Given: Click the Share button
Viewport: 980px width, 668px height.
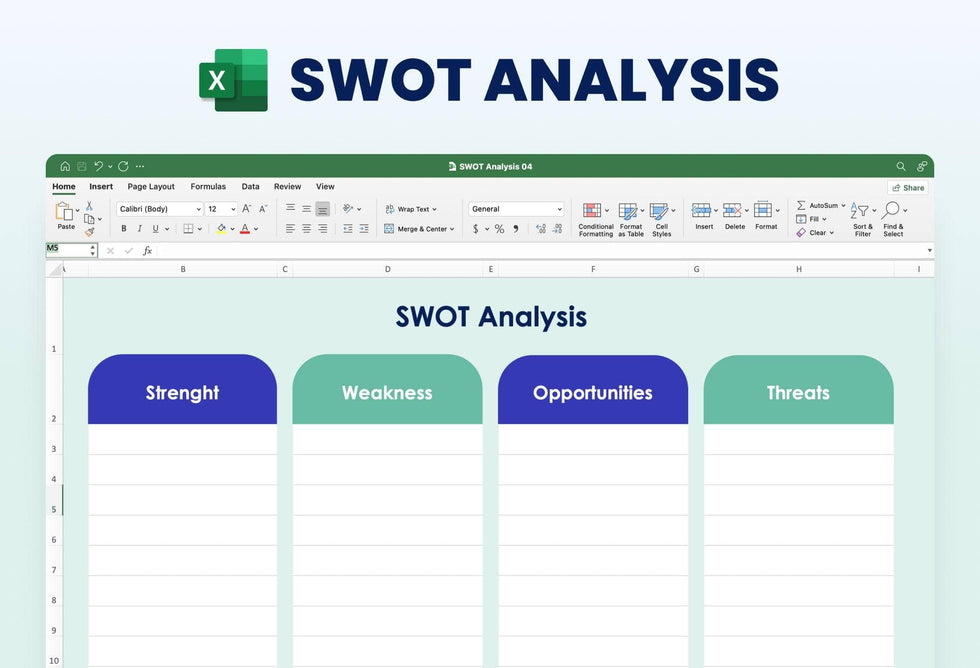Looking at the screenshot, I should [908, 188].
